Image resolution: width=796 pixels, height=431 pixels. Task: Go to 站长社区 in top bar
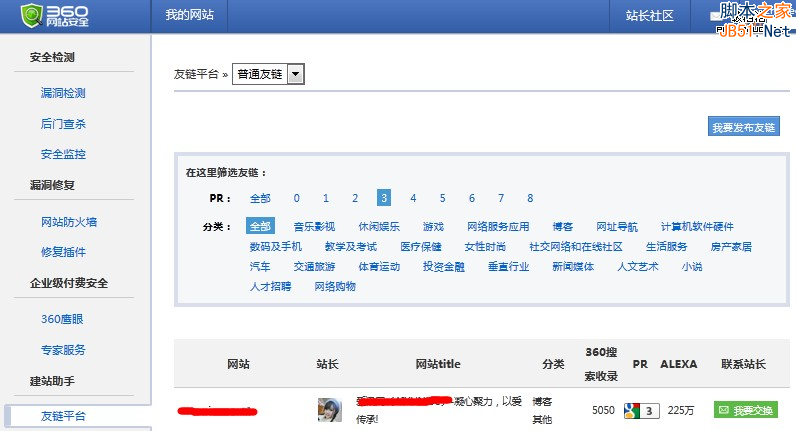click(649, 16)
